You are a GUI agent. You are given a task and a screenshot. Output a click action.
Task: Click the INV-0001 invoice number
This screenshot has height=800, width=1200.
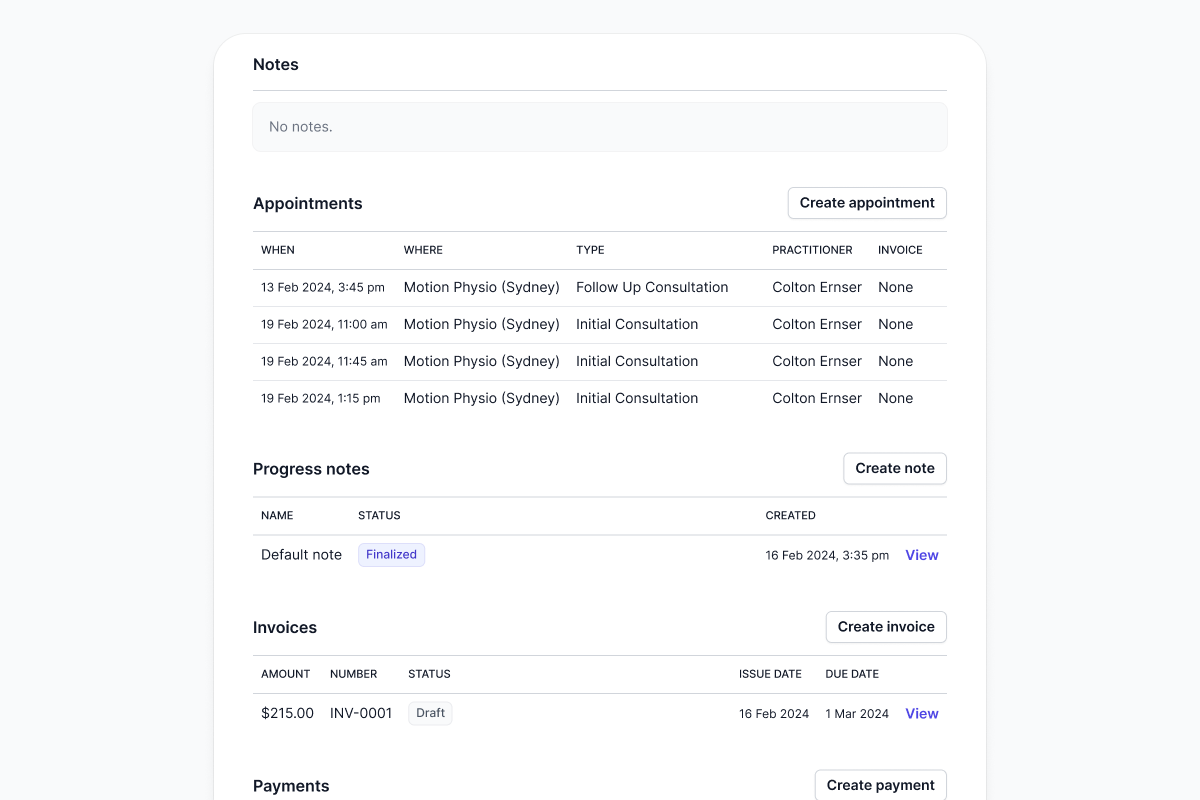361,714
